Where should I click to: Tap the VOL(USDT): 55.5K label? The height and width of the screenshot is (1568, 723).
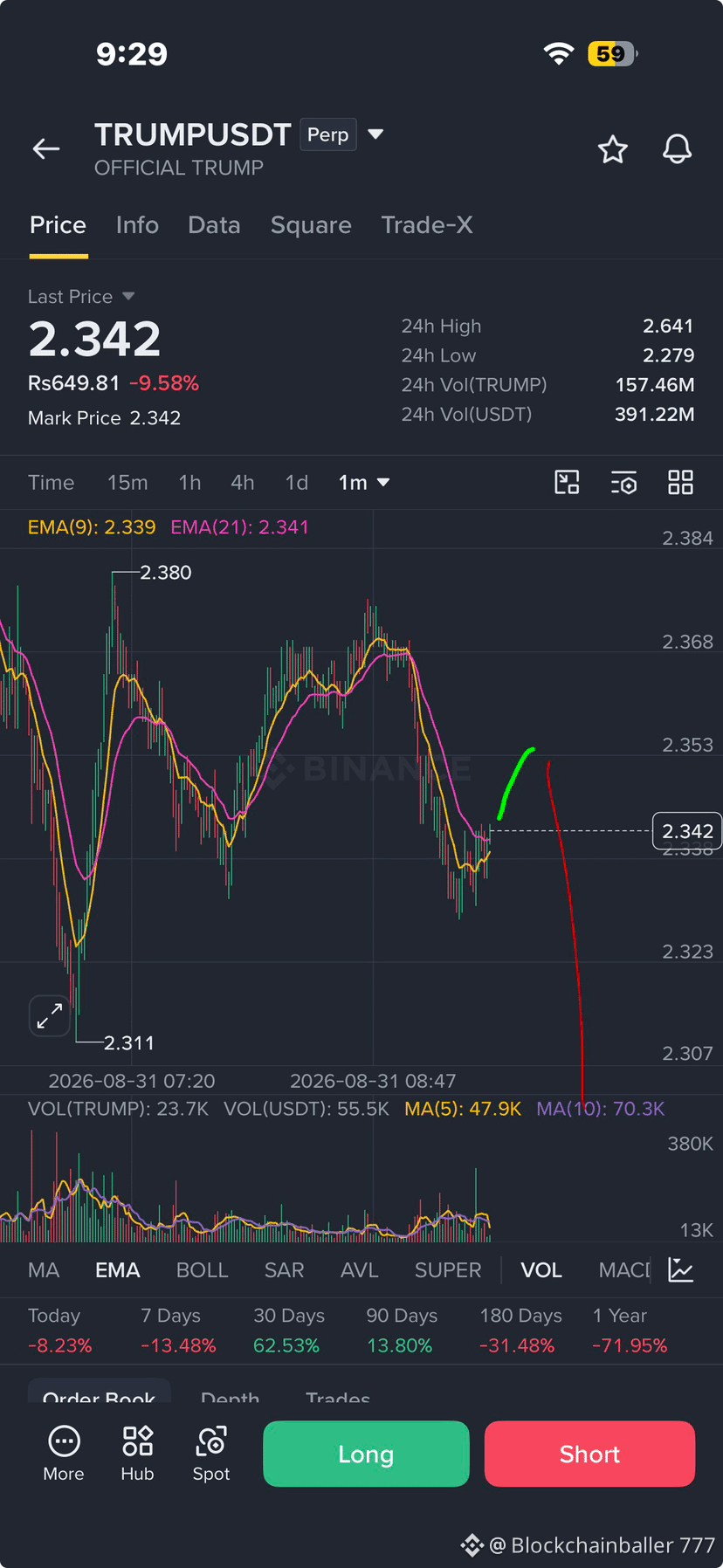coord(306,1109)
